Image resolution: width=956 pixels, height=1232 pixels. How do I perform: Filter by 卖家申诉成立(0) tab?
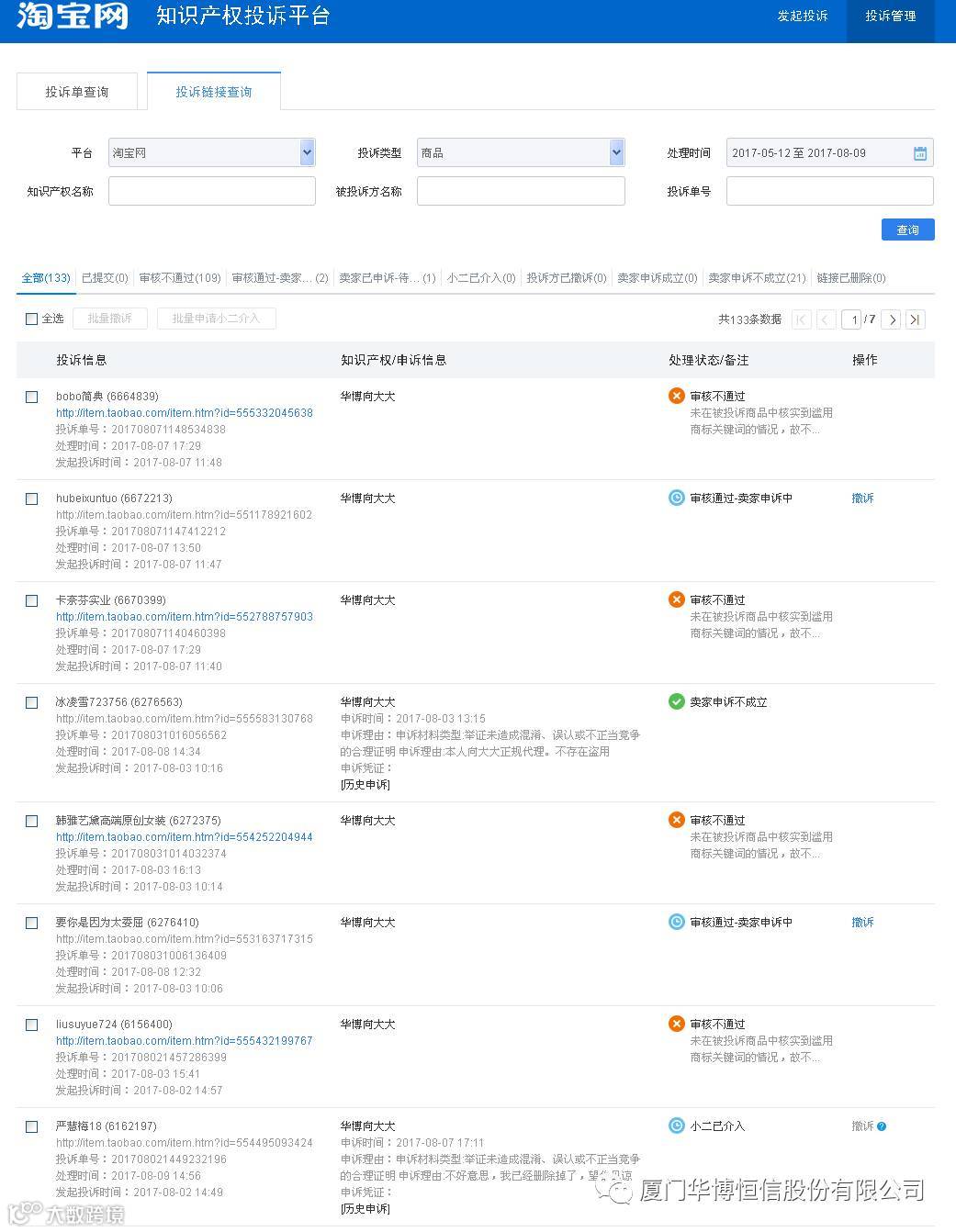coord(658,278)
